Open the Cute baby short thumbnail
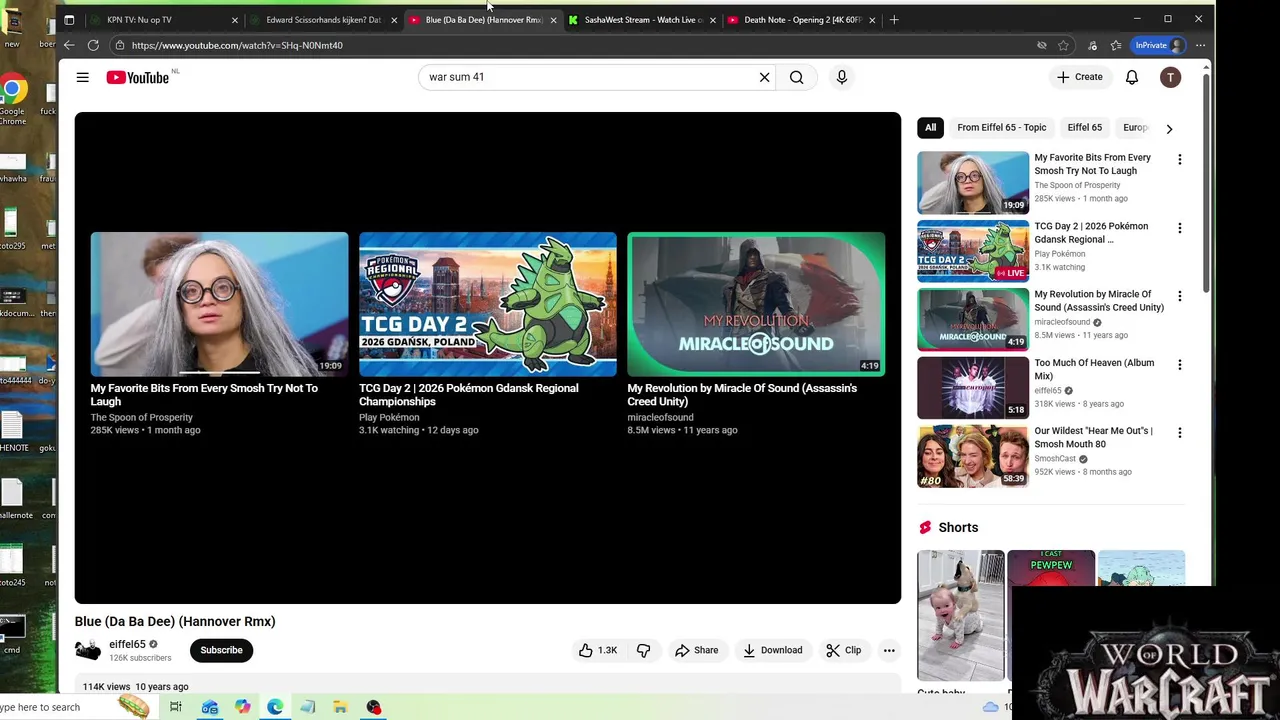The image size is (1280, 720). (961, 615)
